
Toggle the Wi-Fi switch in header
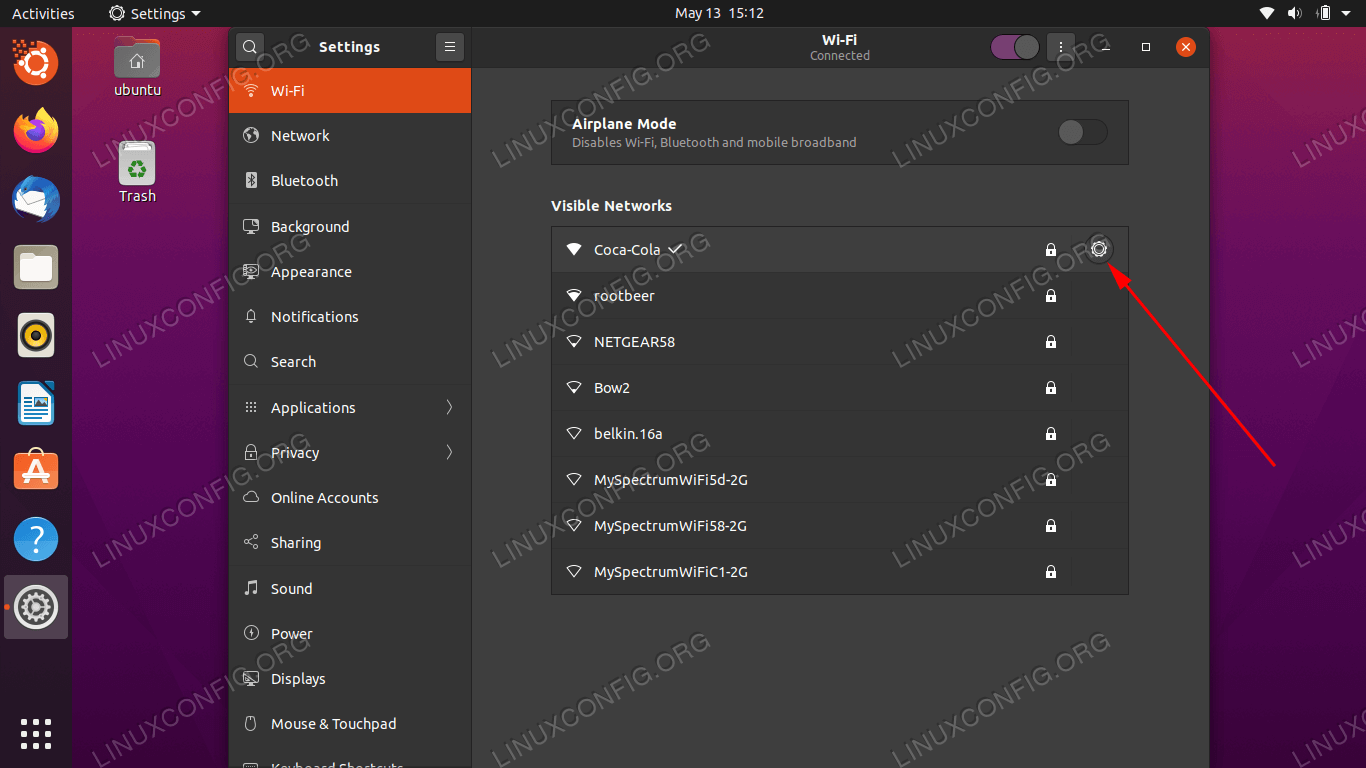[1015, 47]
